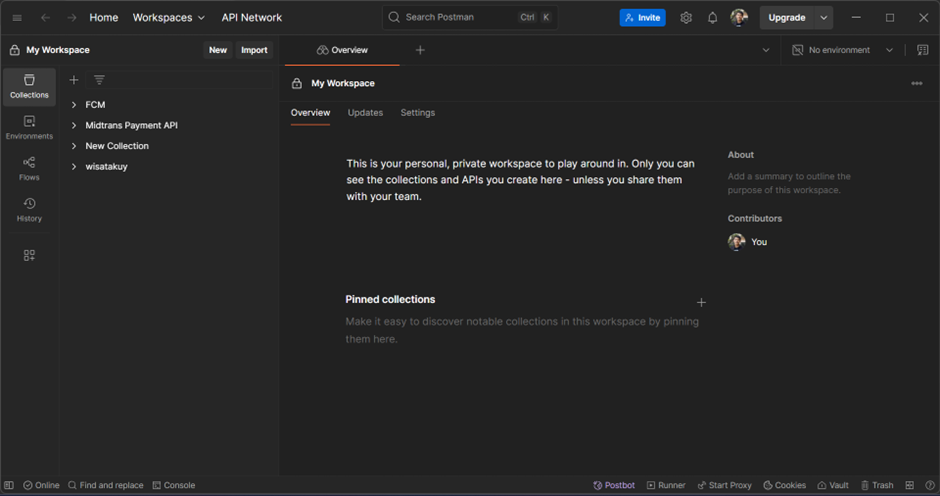This screenshot has width=940, height=496.
Task: Open the Workspaces dropdown
Action: [x=168, y=17]
